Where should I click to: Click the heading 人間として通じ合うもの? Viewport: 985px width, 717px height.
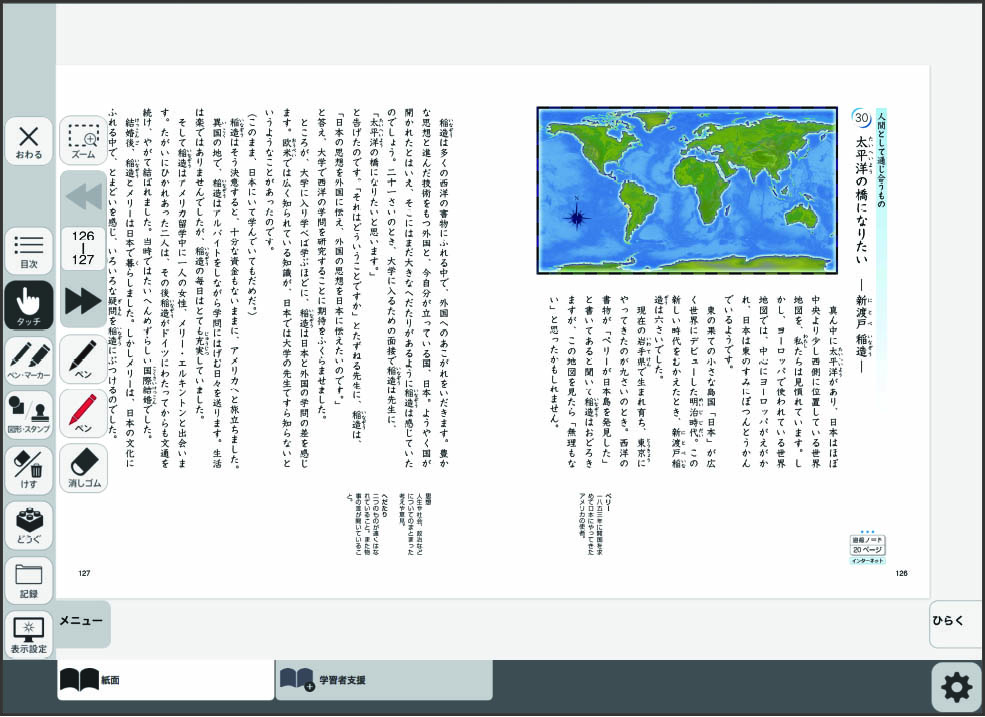[x=881, y=160]
